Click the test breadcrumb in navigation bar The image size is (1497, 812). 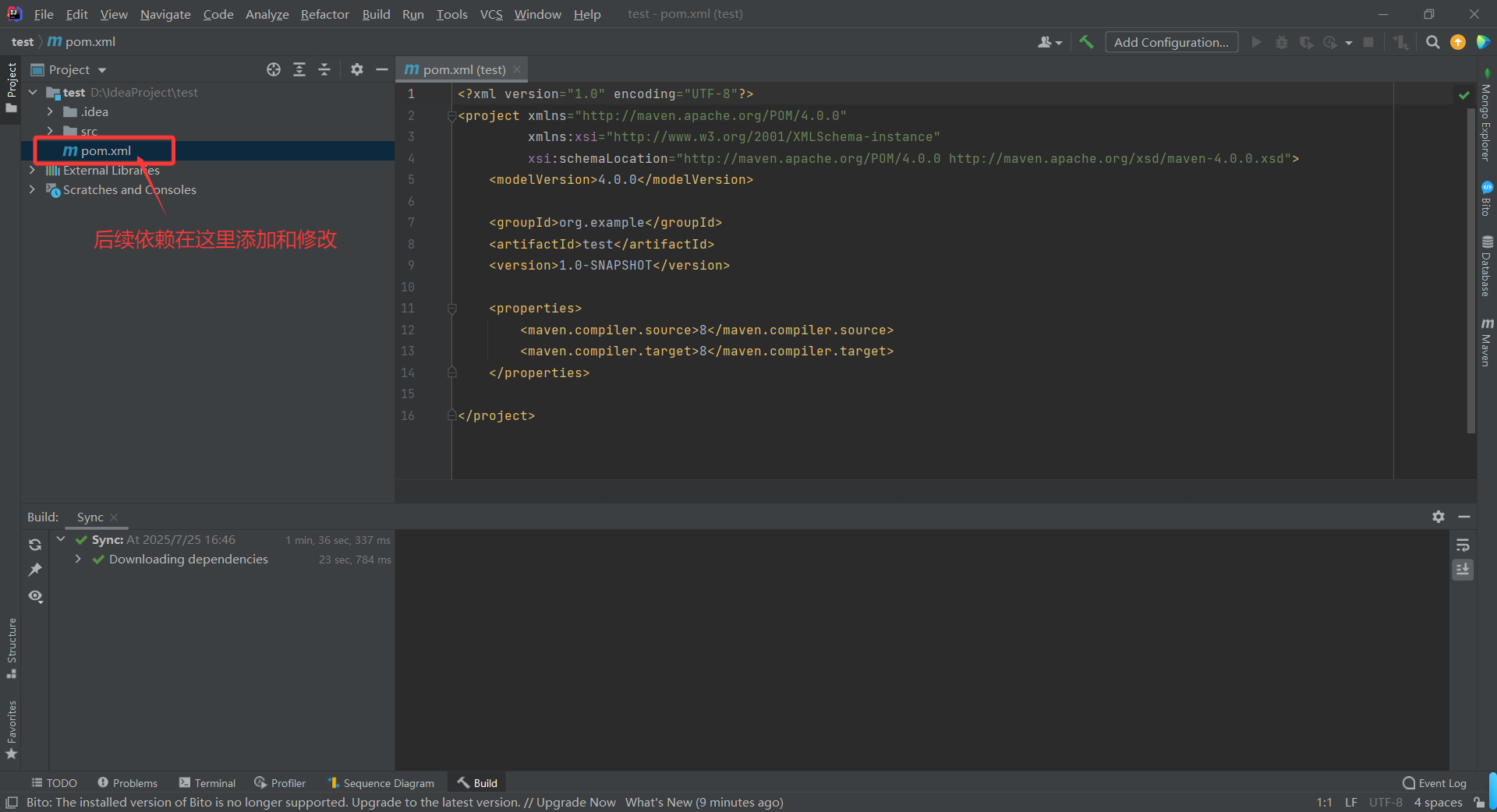point(23,42)
